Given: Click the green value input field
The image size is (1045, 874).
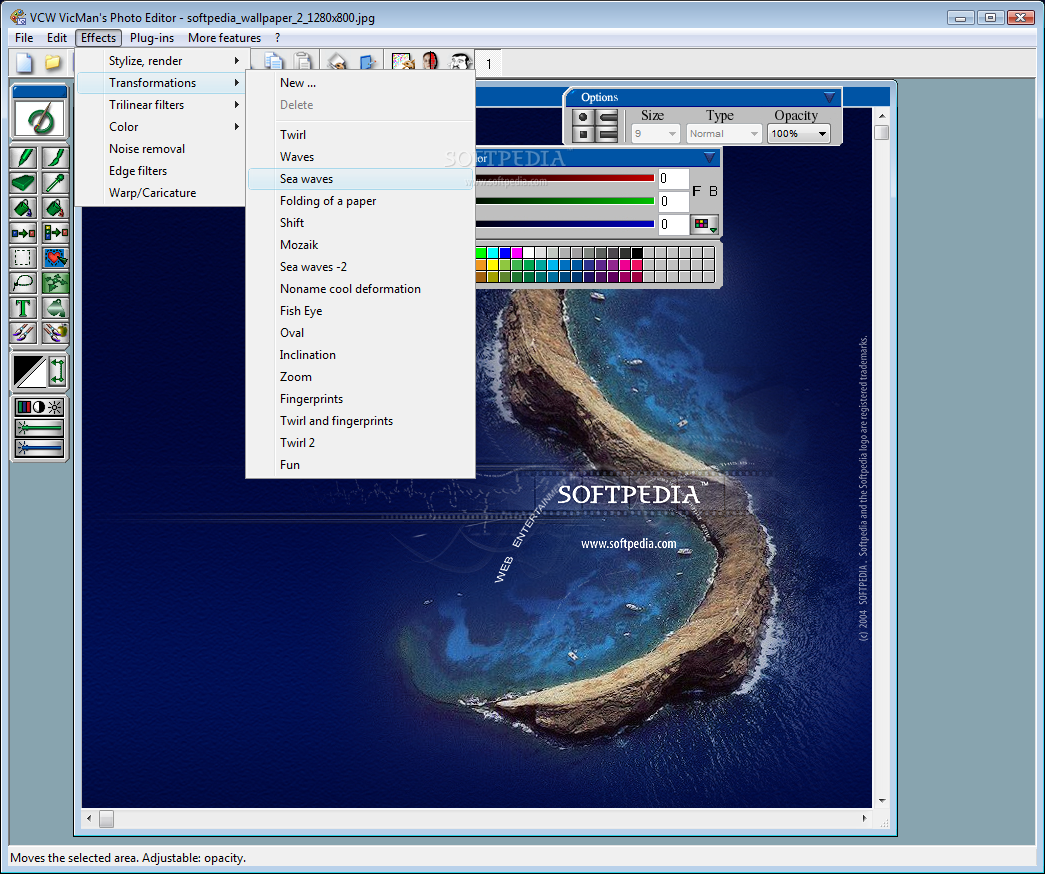Looking at the screenshot, I should (673, 201).
